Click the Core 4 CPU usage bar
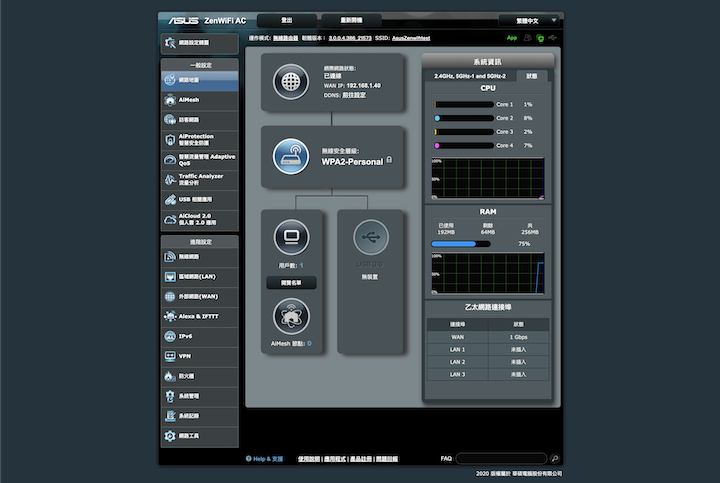The image size is (720, 483). coord(464,146)
